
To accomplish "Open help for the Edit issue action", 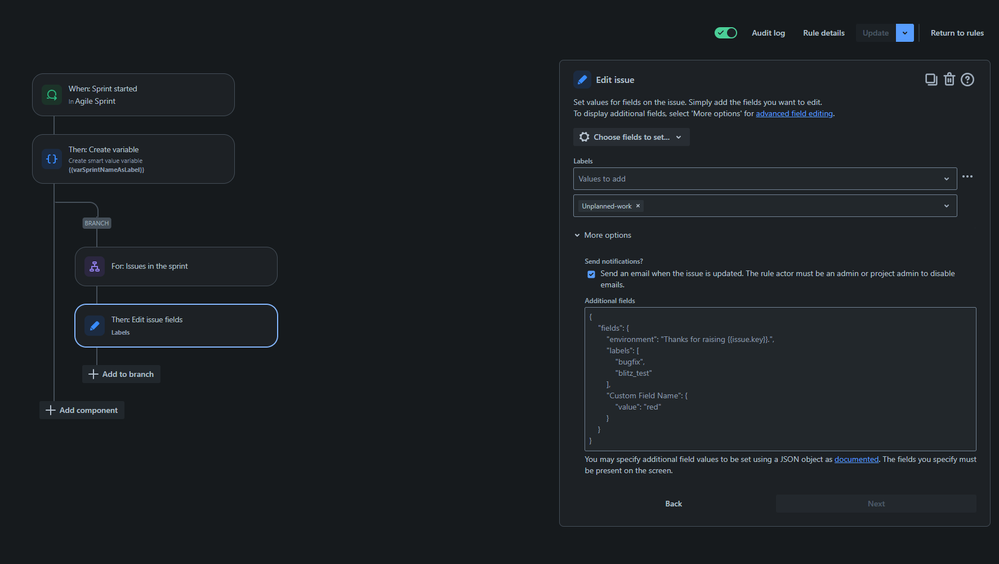I will click(x=967, y=79).
